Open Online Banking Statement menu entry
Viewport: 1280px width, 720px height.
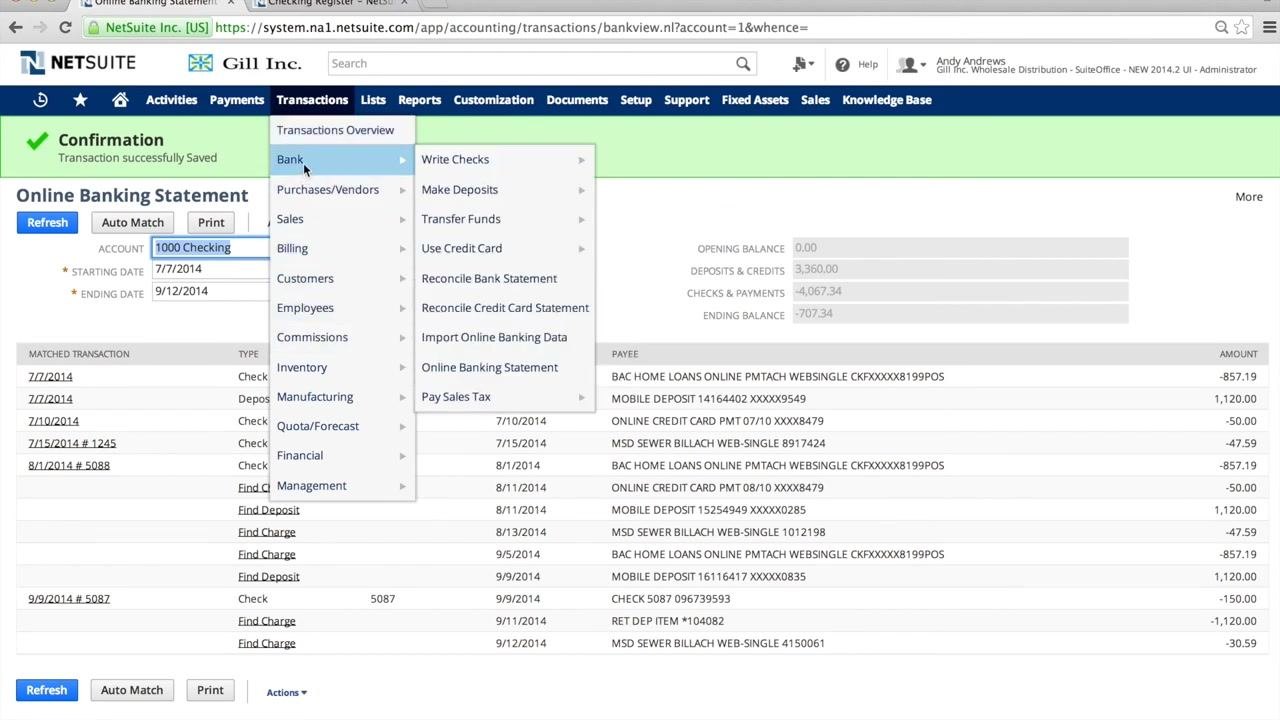pyautogui.click(x=489, y=368)
